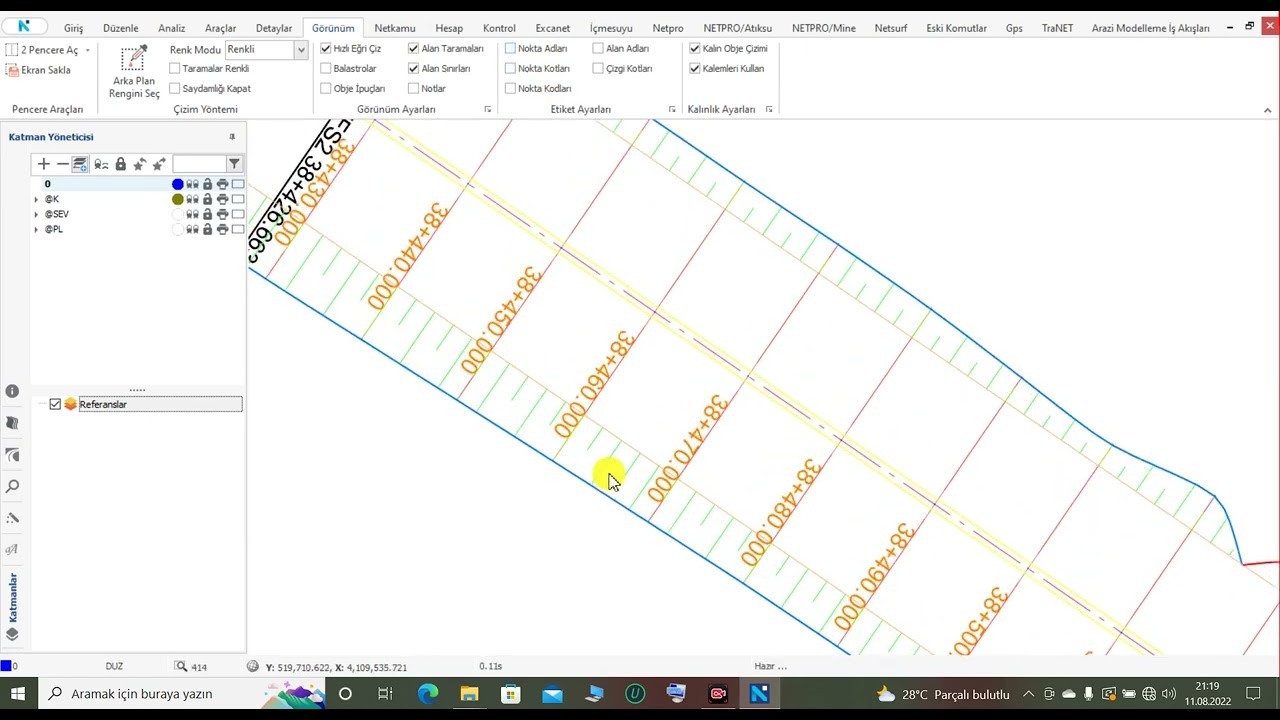Open Microsoft Edge from taskbar
This screenshot has height=720, width=1280.
click(x=428, y=693)
